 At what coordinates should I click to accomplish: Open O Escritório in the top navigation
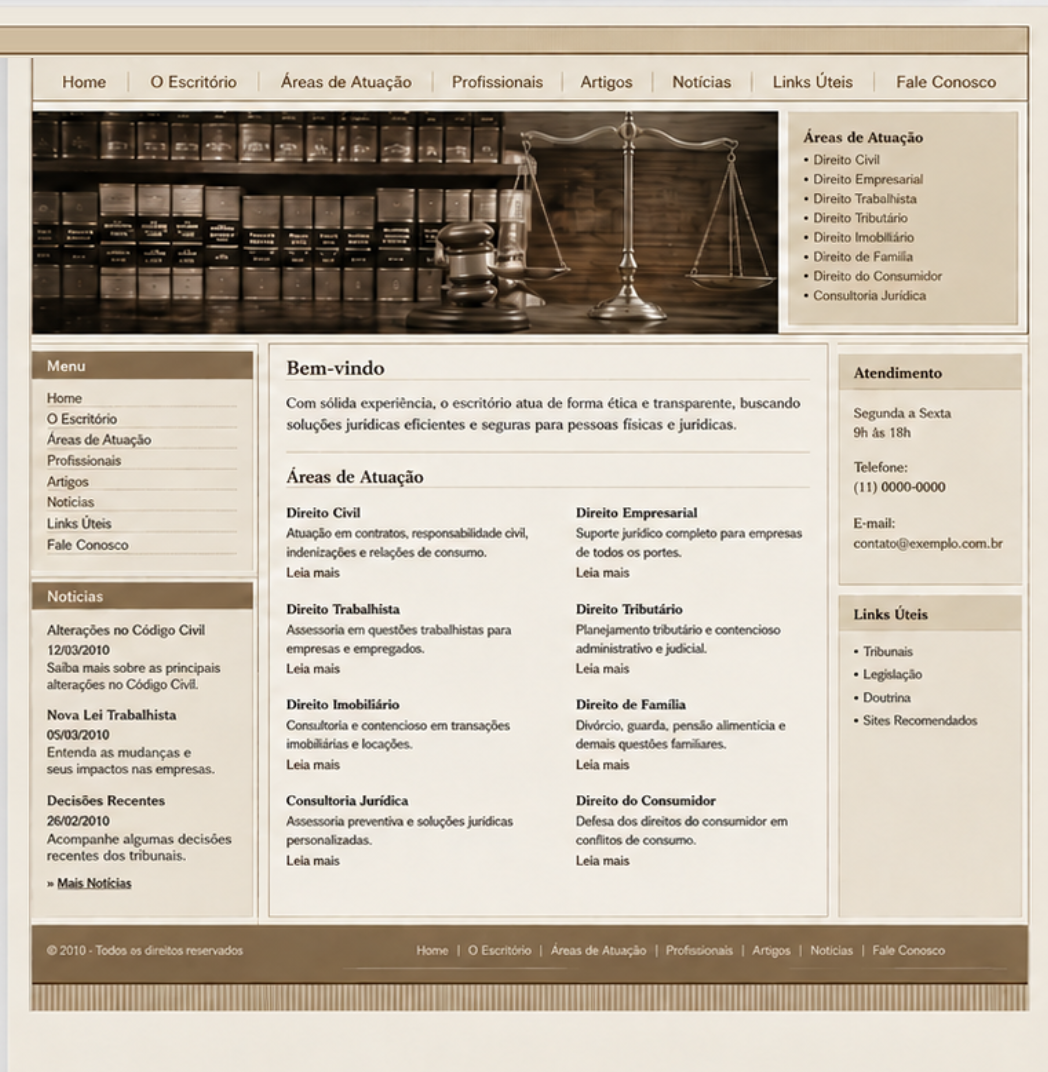[x=193, y=82]
